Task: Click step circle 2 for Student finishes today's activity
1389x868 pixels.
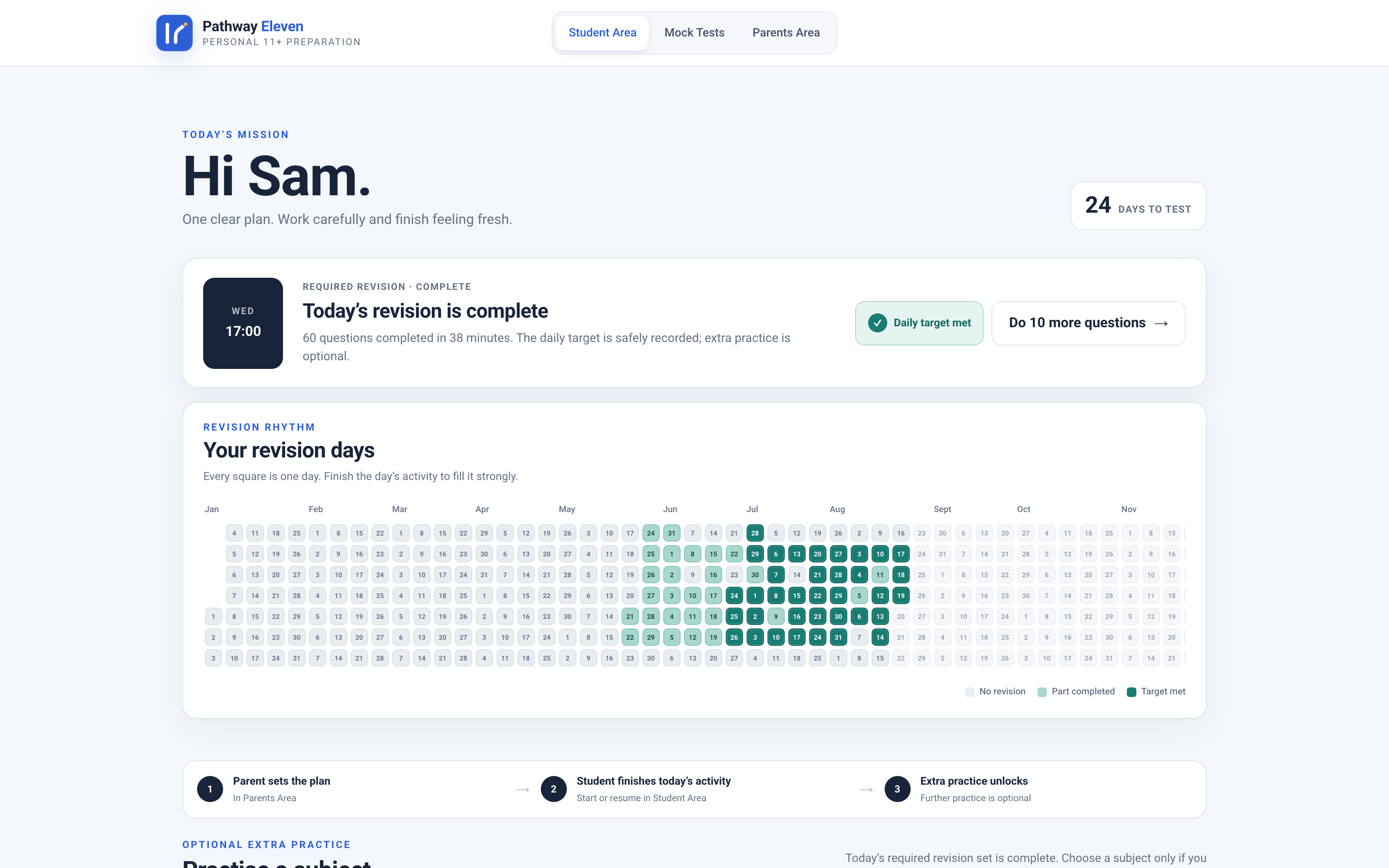Action: coord(553,789)
